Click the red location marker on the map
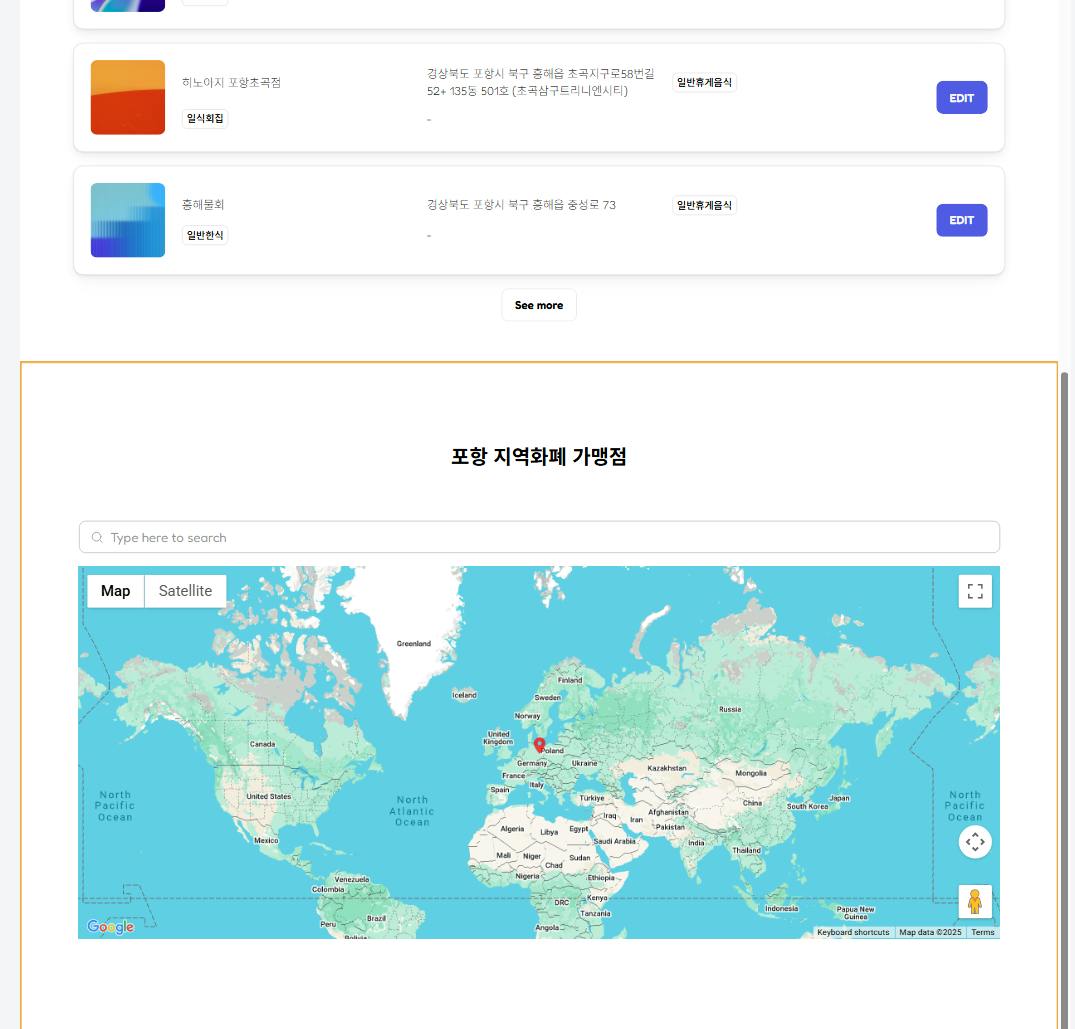The width and height of the screenshot is (1075, 1029). pos(540,745)
